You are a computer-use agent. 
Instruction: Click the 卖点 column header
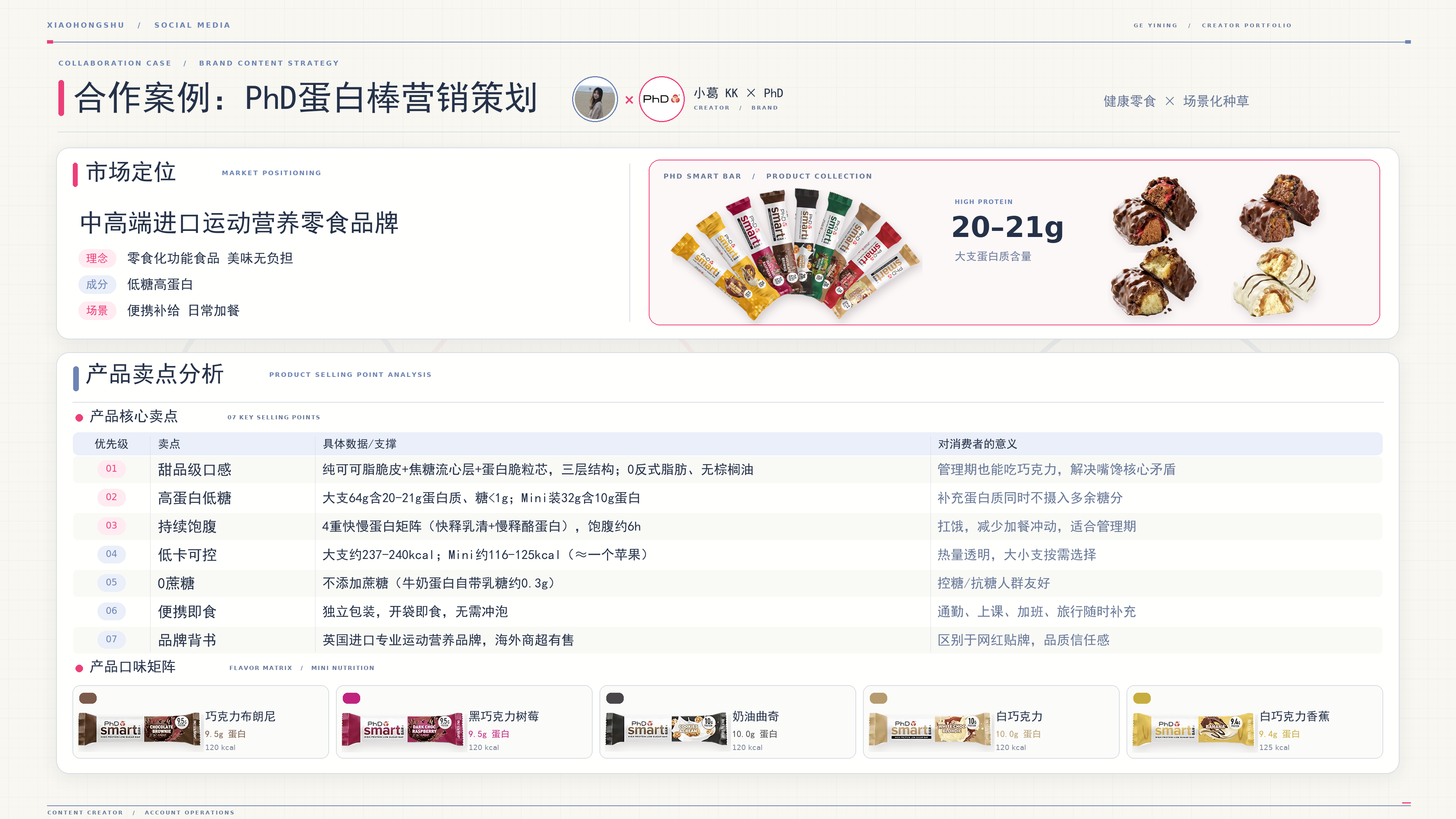(x=169, y=444)
